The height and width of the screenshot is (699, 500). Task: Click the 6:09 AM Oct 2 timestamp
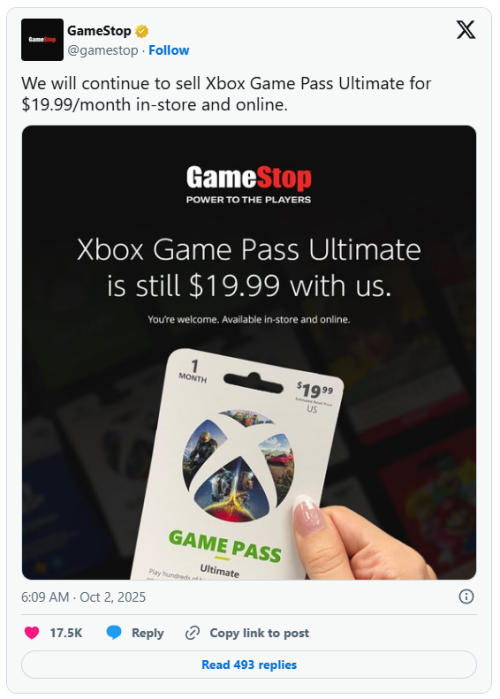83,597
